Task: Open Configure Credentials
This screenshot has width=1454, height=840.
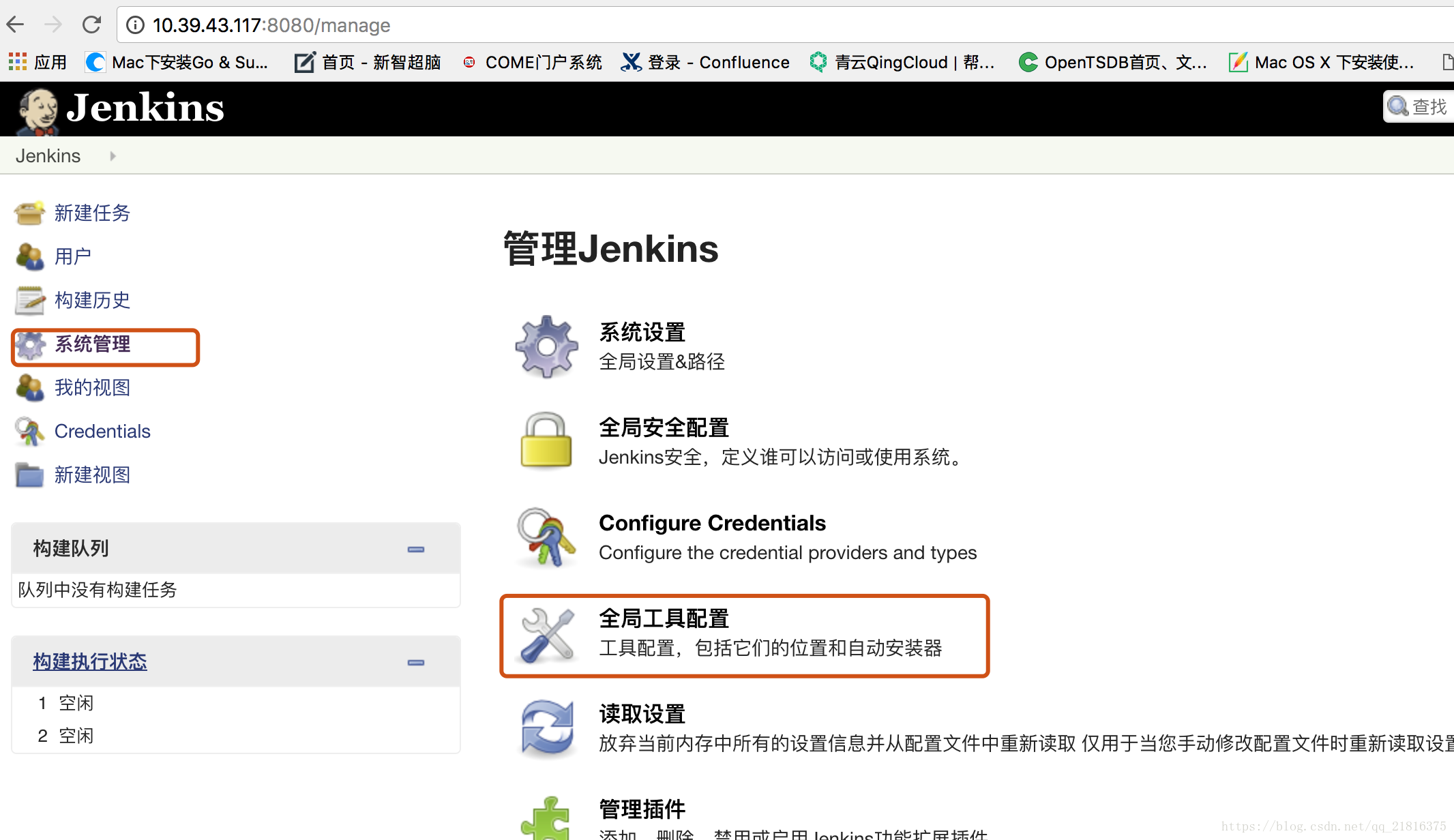Action: pyautogui.click(x=712, y=523)
